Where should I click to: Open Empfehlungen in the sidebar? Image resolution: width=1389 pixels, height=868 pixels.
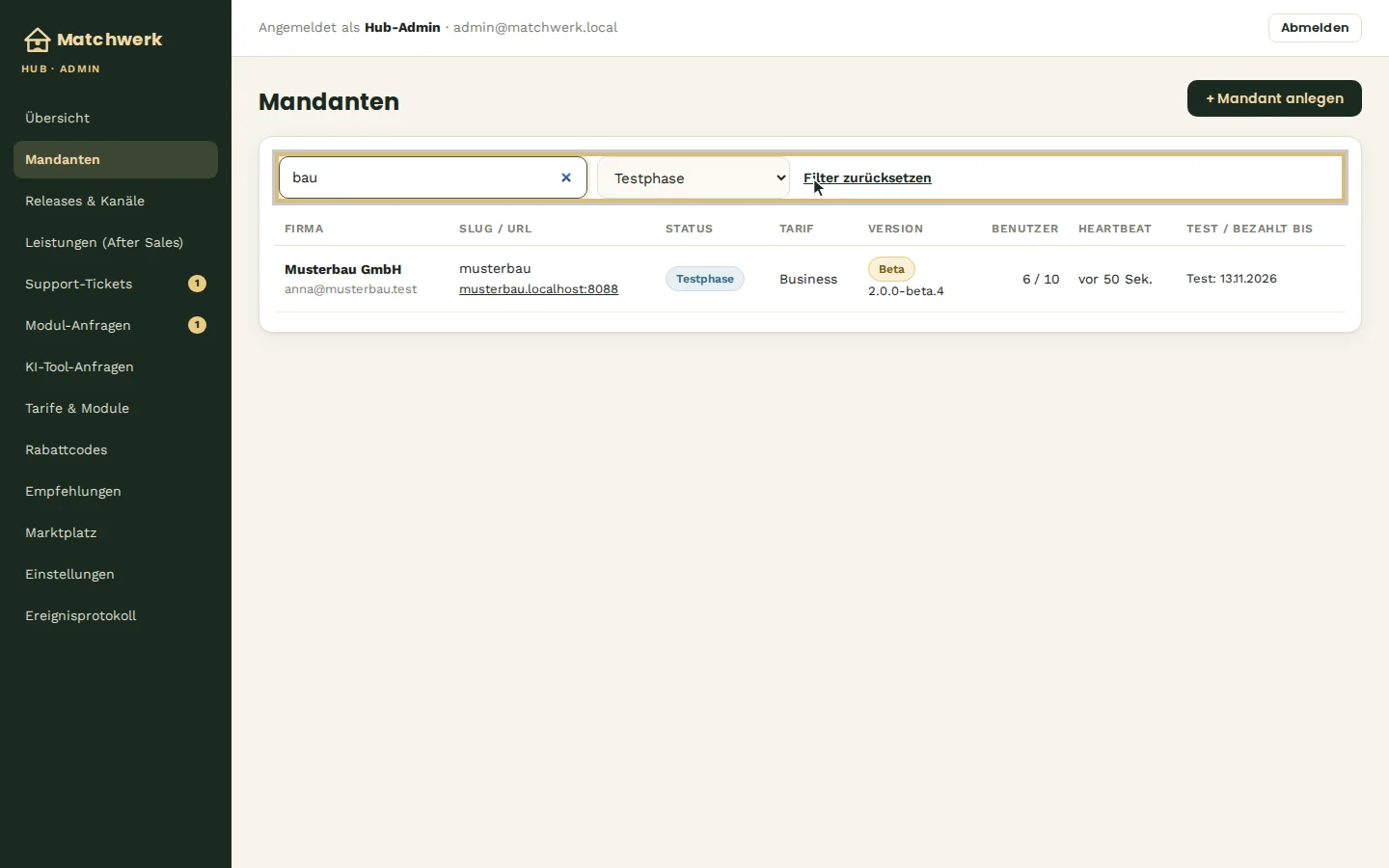[116, 491]
